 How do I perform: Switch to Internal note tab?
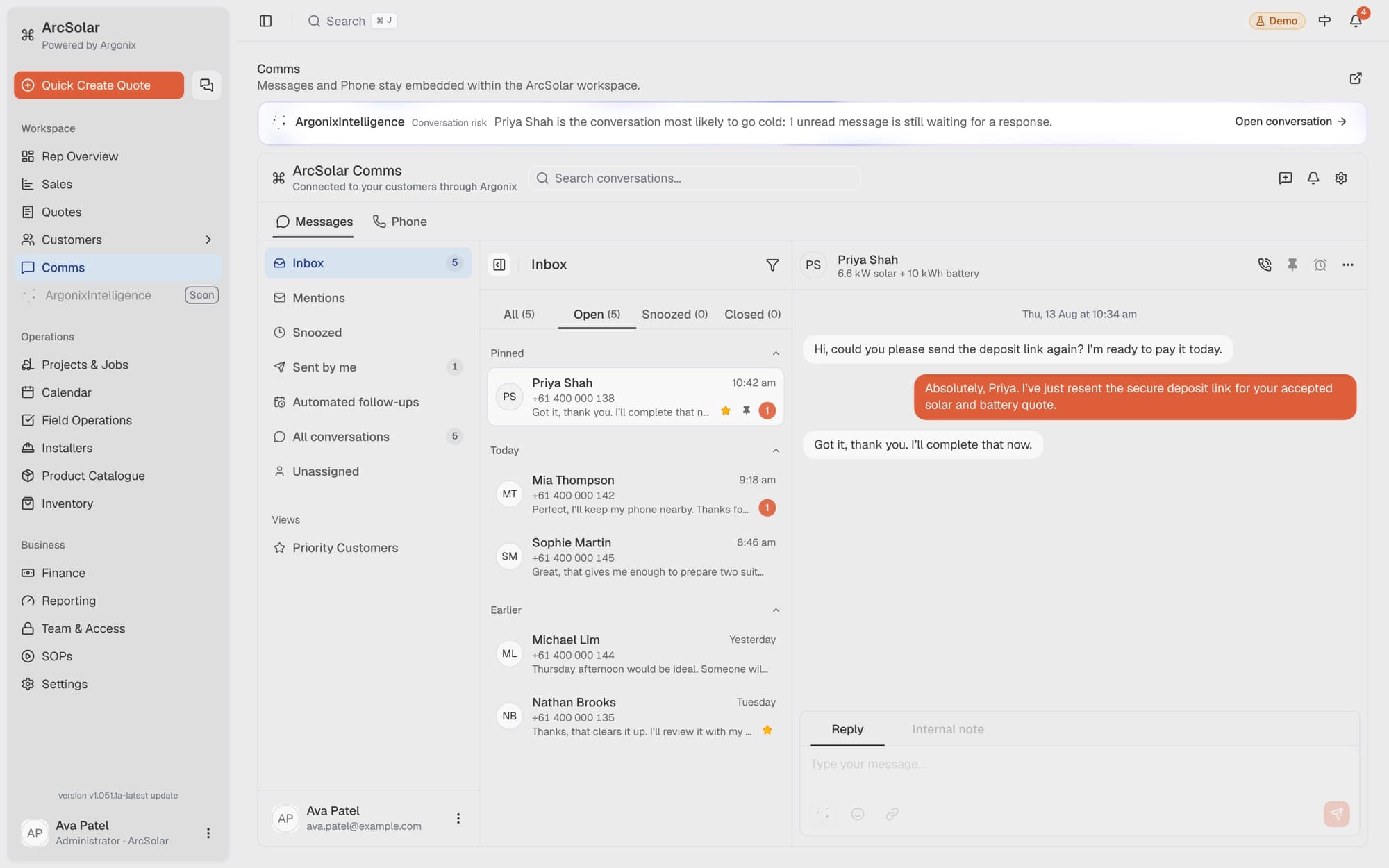tap(947, 729)
